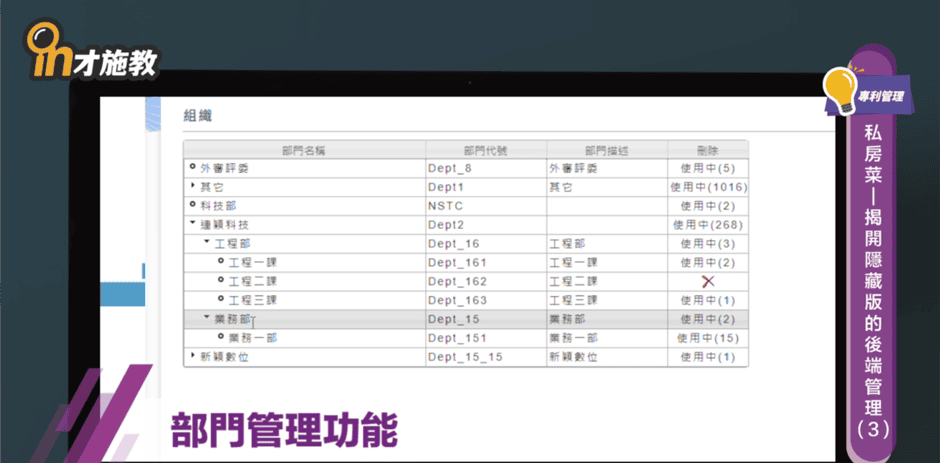
Task: Collapse the 連穎科技 tree node
Action: pyautogui.click(x=193, y=224)
